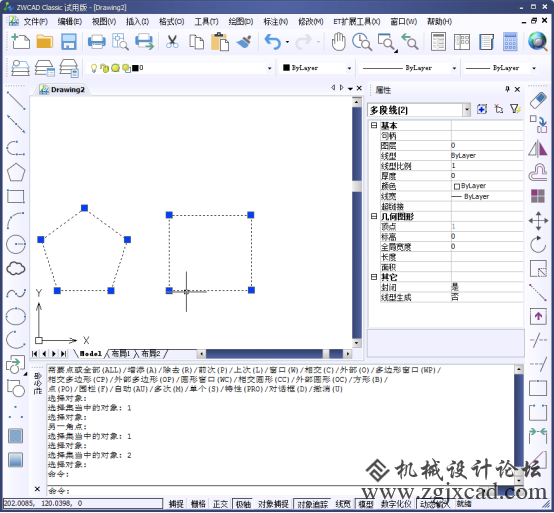Open the 文件(F) menu
The image size is (554, 513).
35,22
